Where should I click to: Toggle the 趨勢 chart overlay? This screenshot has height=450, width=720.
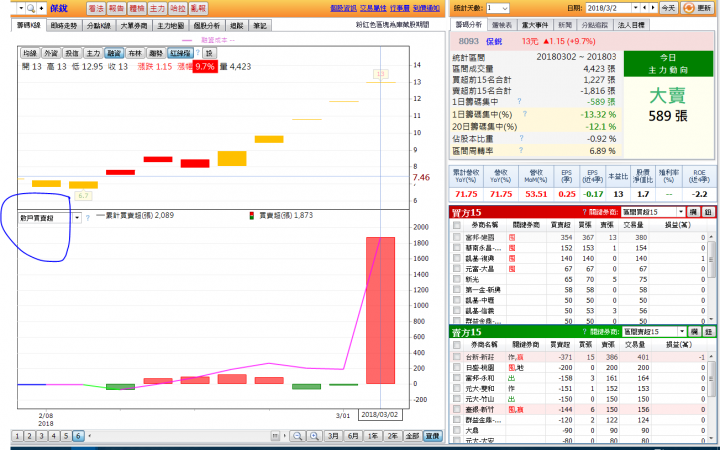point(156,53)
